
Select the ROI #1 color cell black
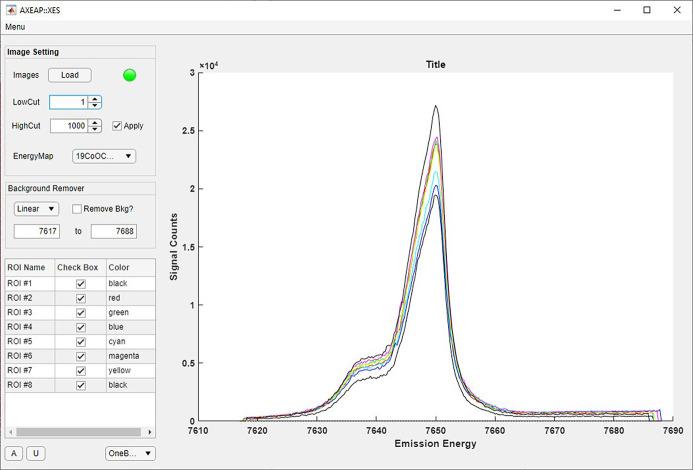coord(130,284)
